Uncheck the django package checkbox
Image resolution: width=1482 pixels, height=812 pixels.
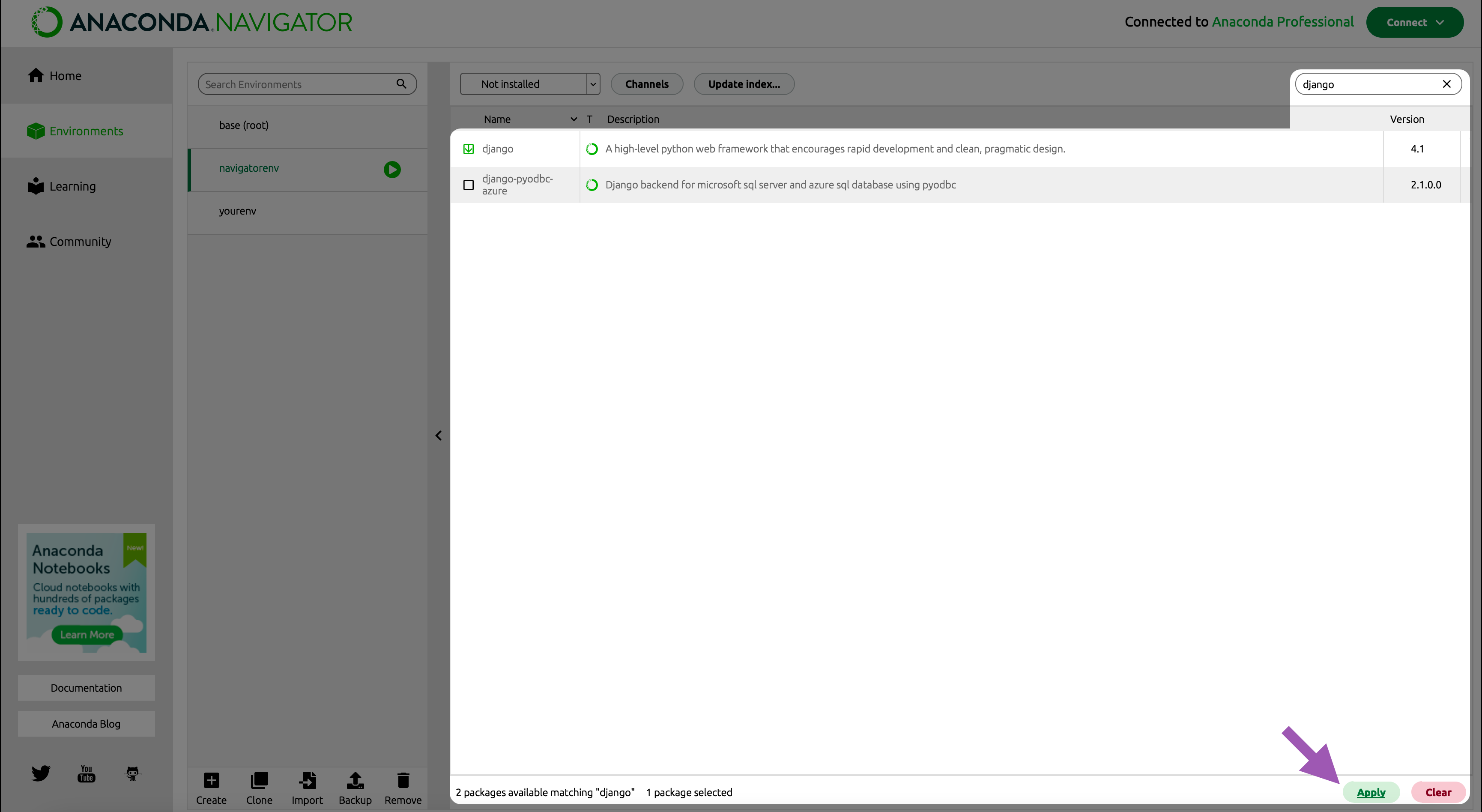tap(468, 149)
